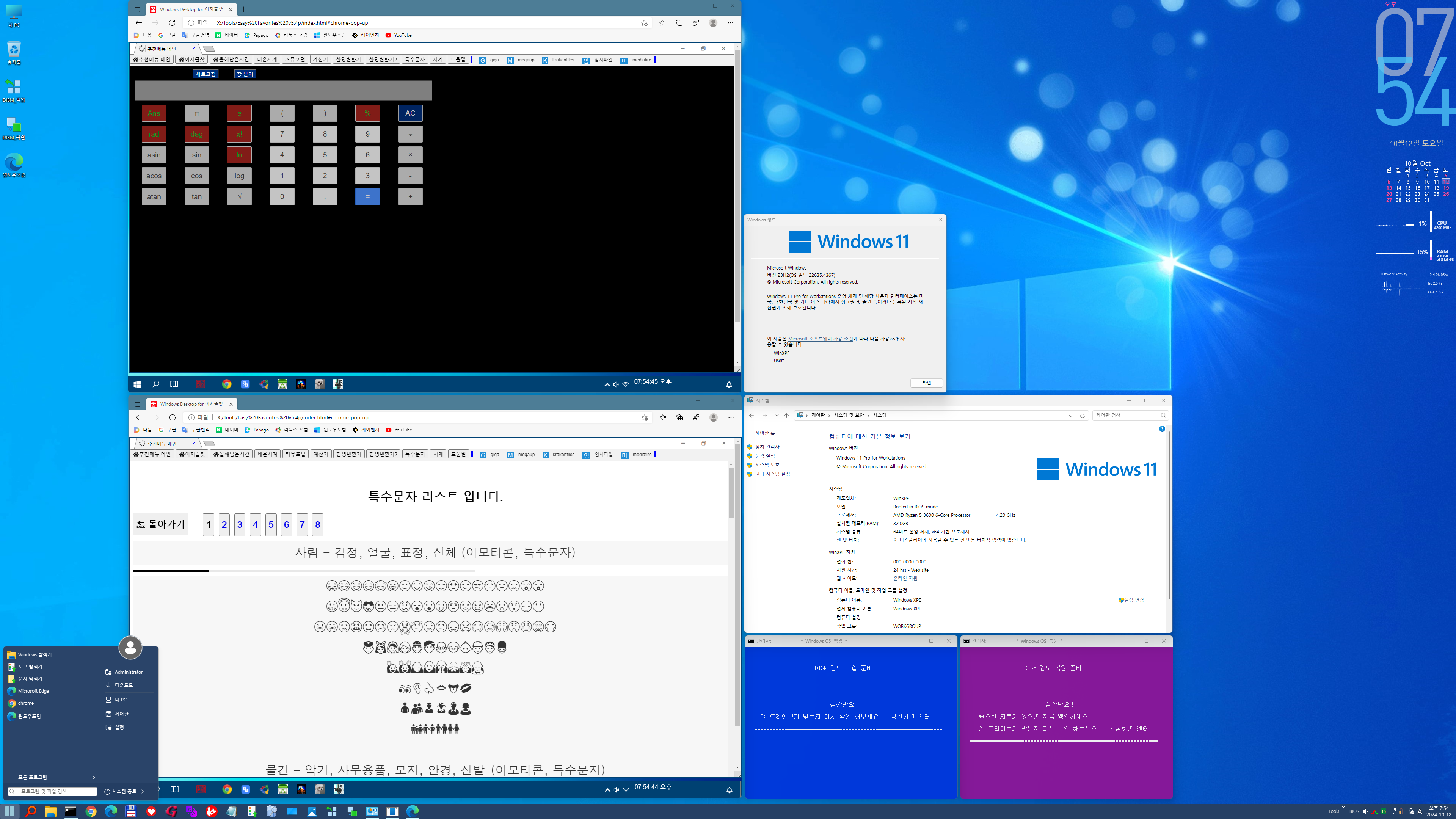Open DISM_백업 desktop icon

coord(14,91)
